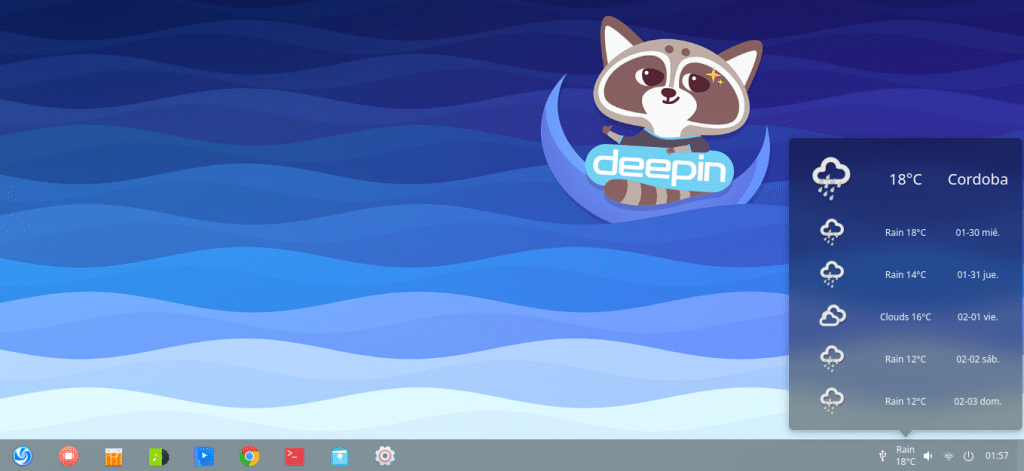Open the blue file manager icon
Image resolution: width=1024 pixels, height=471 pixels.
340,456
